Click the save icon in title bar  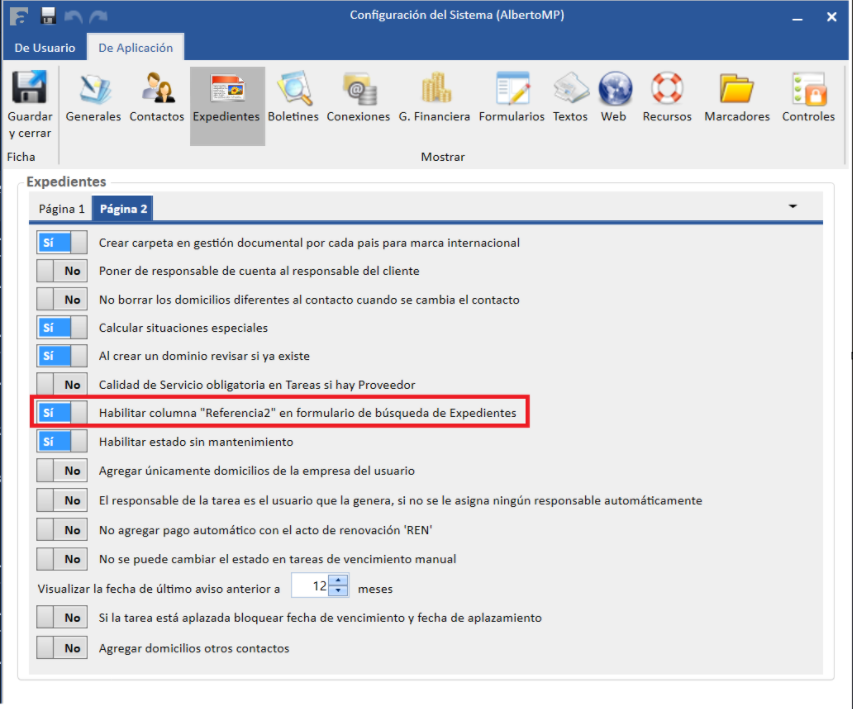48,16
